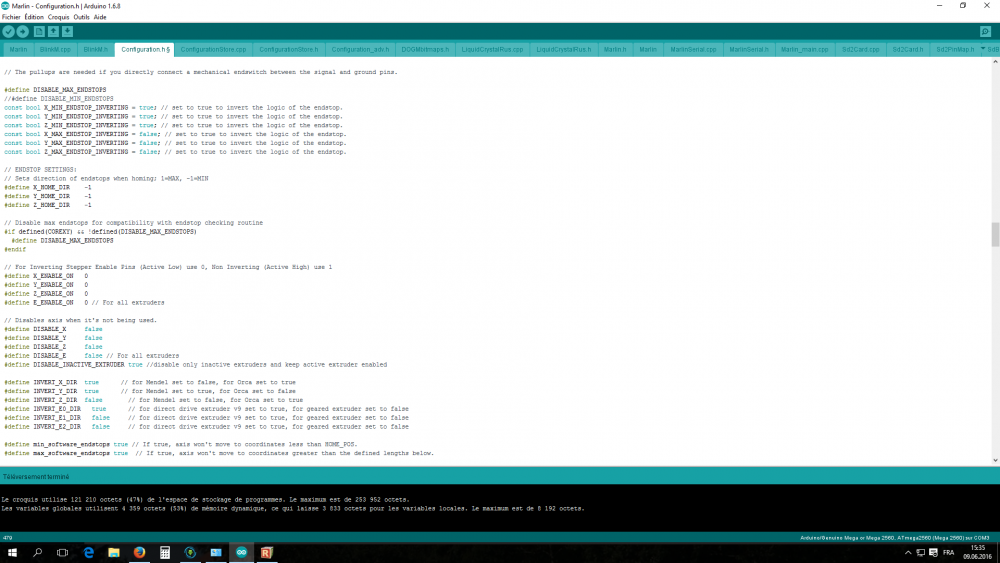Viewport: 1000px width, 563px height.
Task: Click the 'Le croquis utilise 121 210 octets' console line
Action: (205, 500)
